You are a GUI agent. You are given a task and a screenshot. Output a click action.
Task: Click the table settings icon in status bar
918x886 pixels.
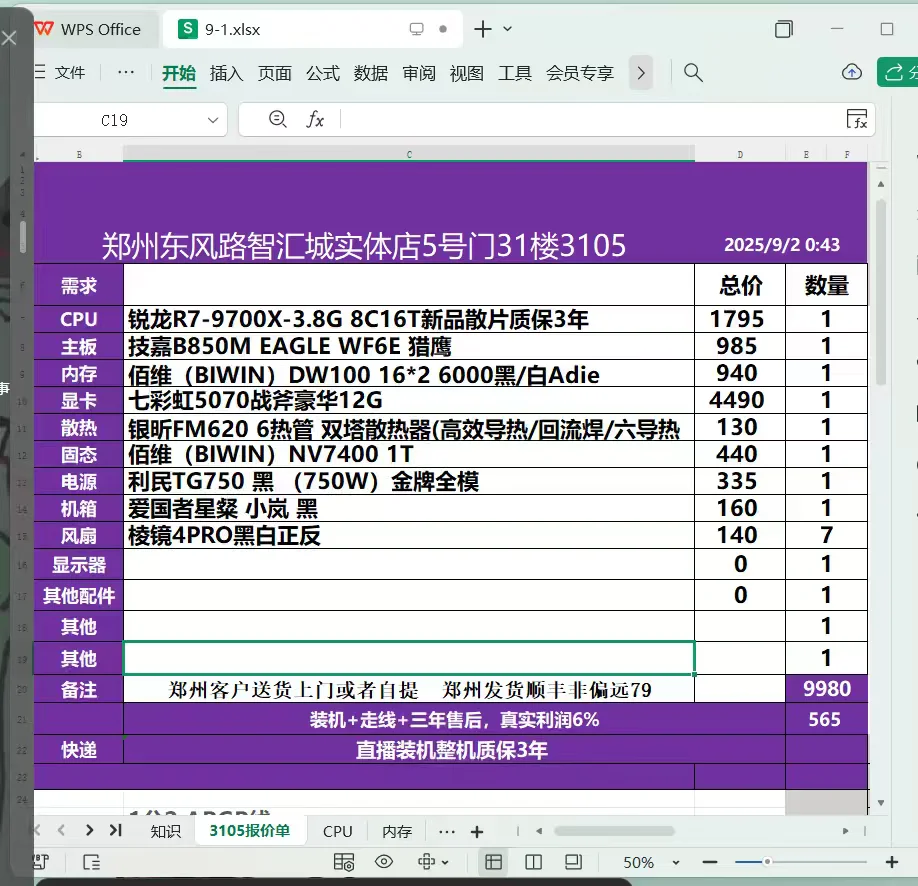tap(344, 862)
